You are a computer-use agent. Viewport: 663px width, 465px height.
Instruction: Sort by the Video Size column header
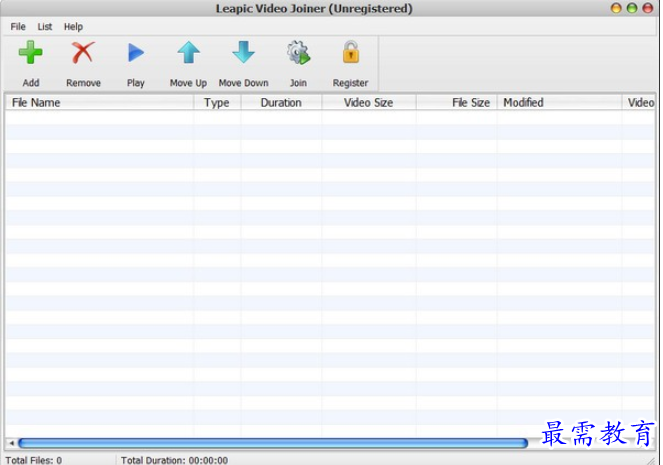(369, 102)
